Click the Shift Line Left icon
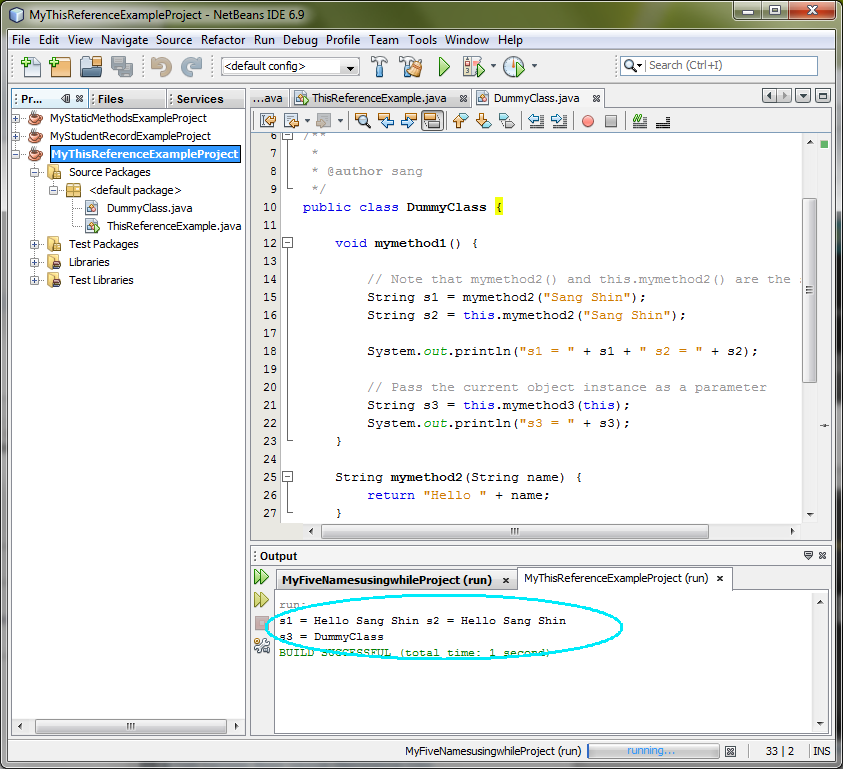 (x=536, y=121)
